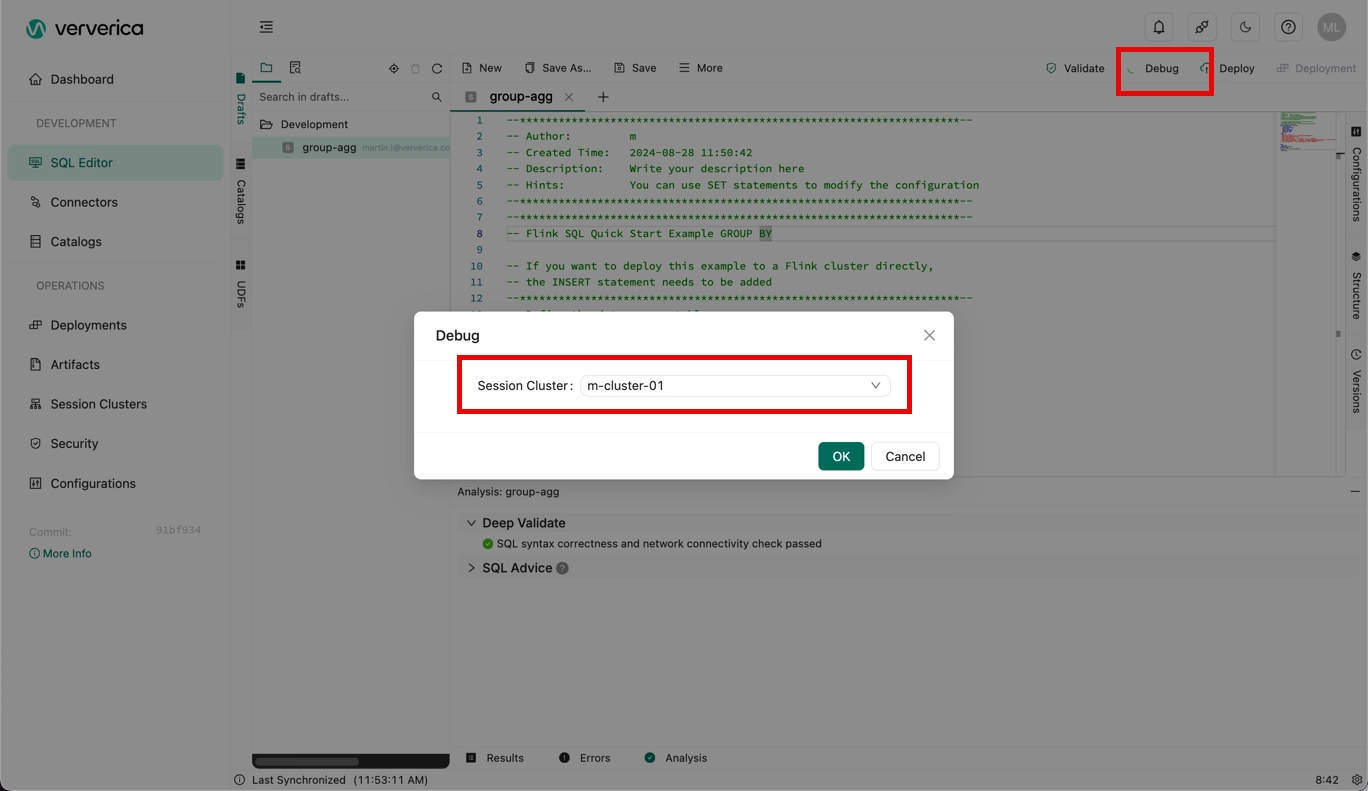
Task: Switch to the folder view icon in drafts
Action: click(x=266, y=68)
